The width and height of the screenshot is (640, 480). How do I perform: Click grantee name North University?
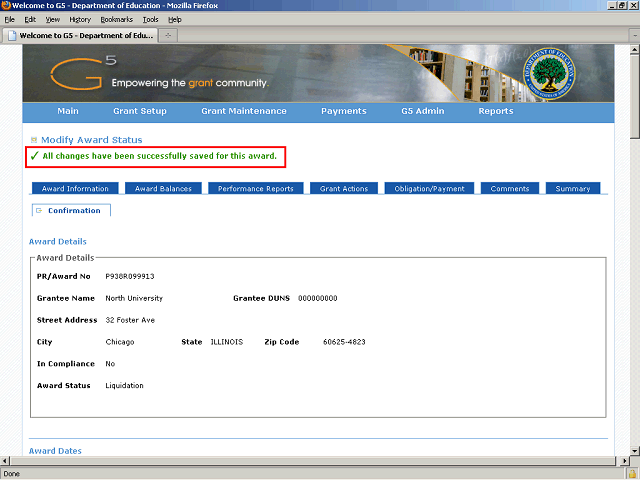[134, 298]
